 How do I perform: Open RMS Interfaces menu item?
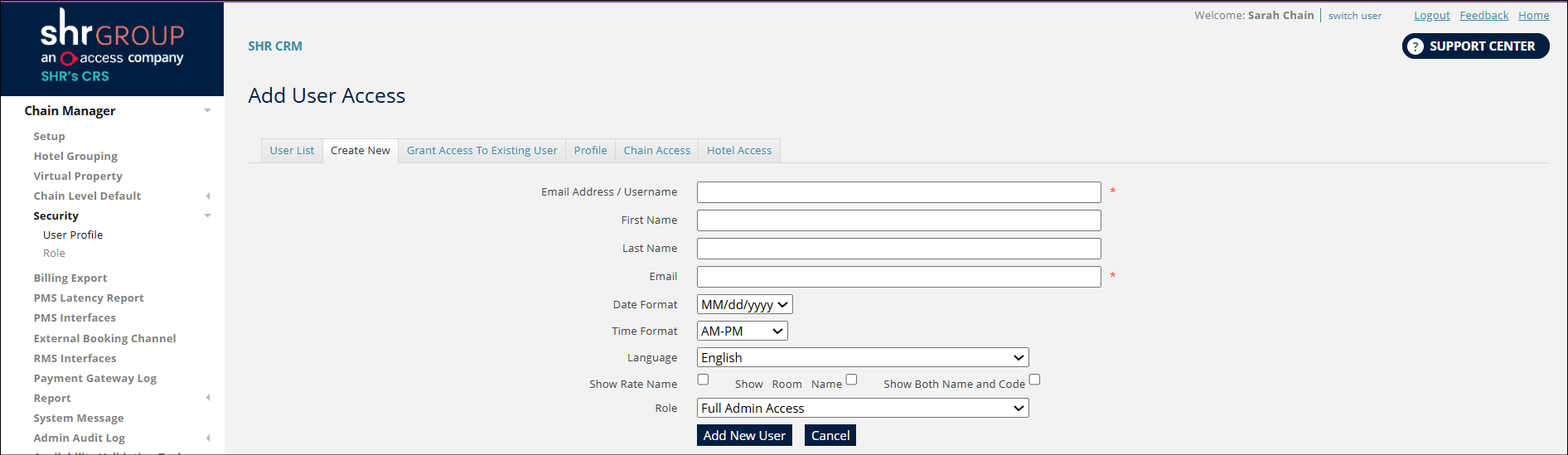coord(75,358)
